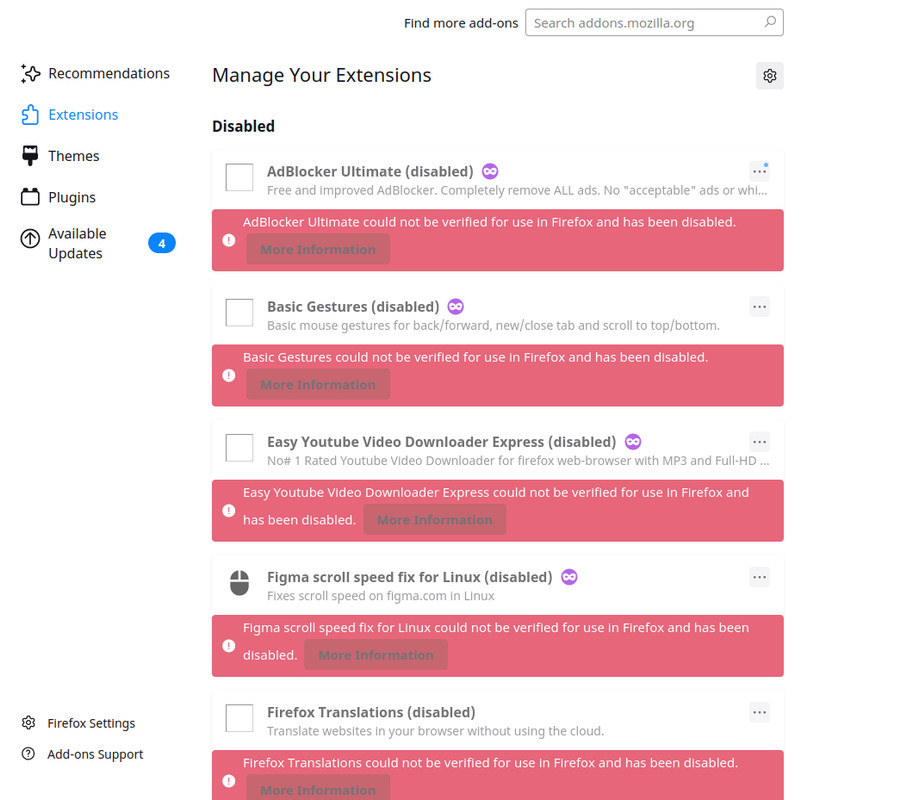Image resolution: width=913 pixels, height=800 pixels.
Task: Click the AdBlocker Ultimate extension icon placeholder
Action: click(239, 178)
